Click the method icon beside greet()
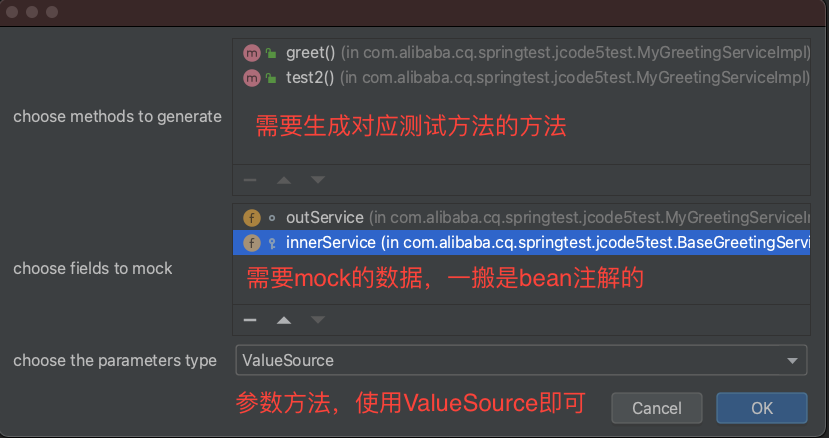 (251, 52)
